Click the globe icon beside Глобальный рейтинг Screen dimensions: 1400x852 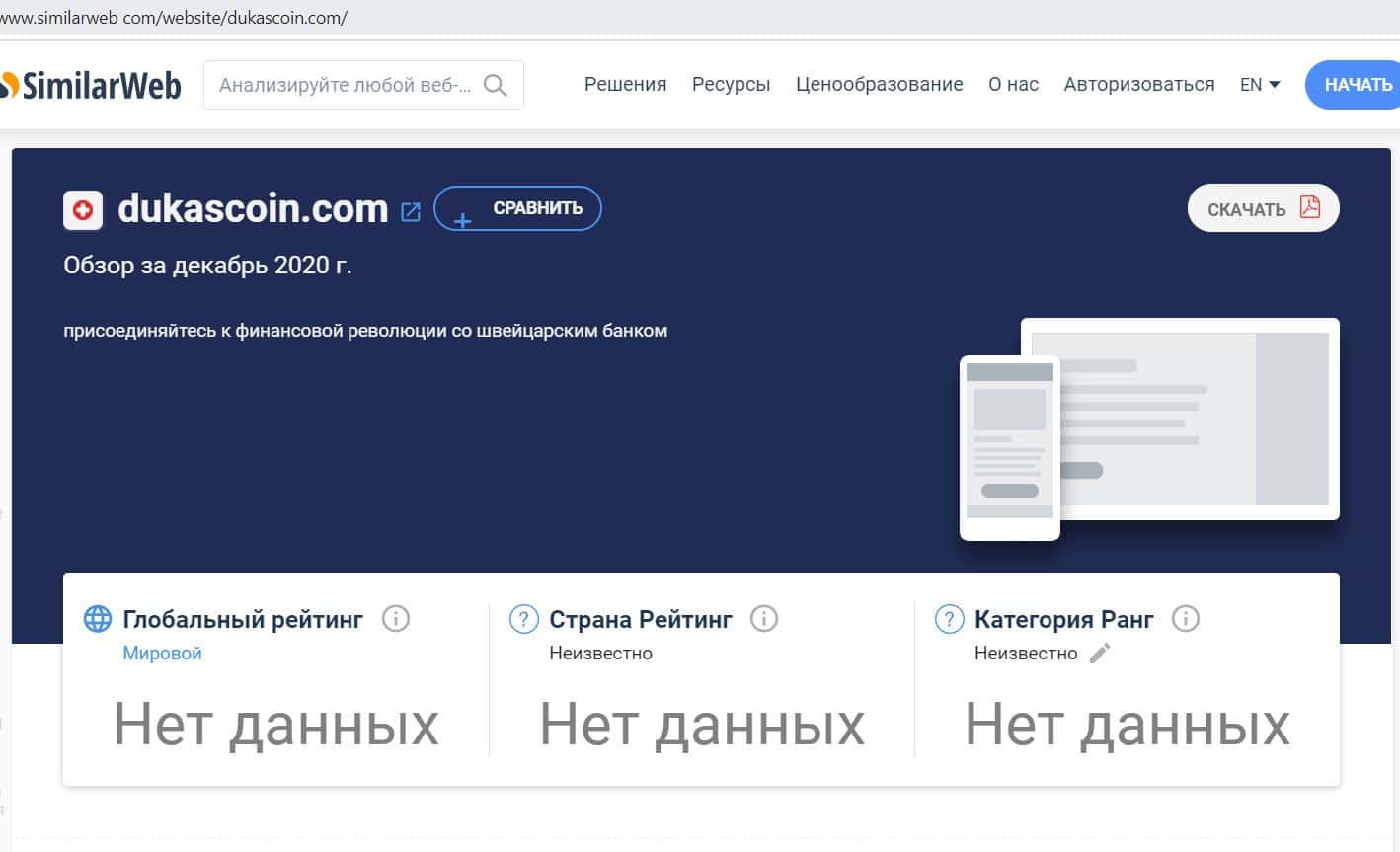coord(98,619)
